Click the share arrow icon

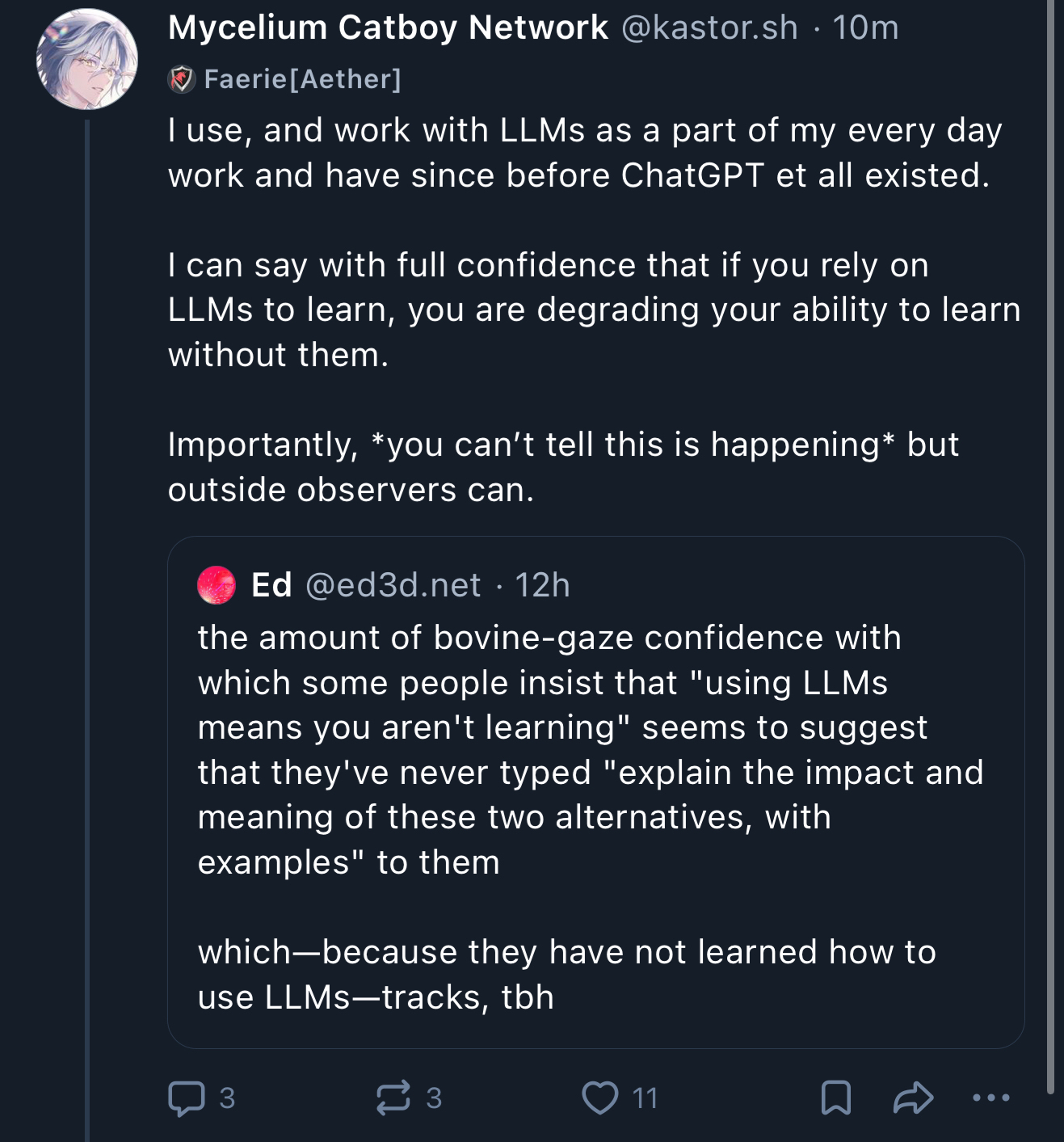[x=914, y=1098]
